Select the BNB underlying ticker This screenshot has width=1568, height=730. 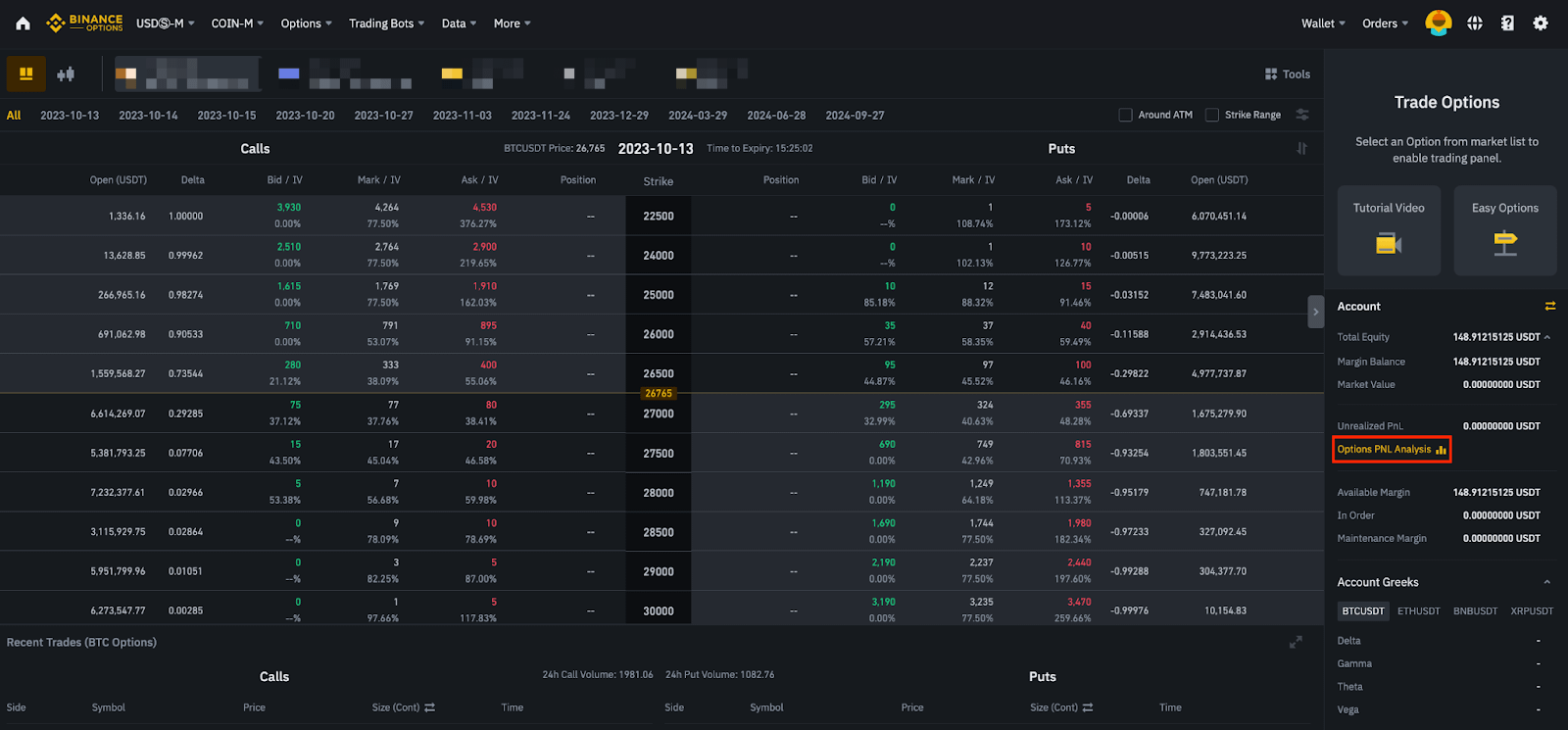click(482, 73)
